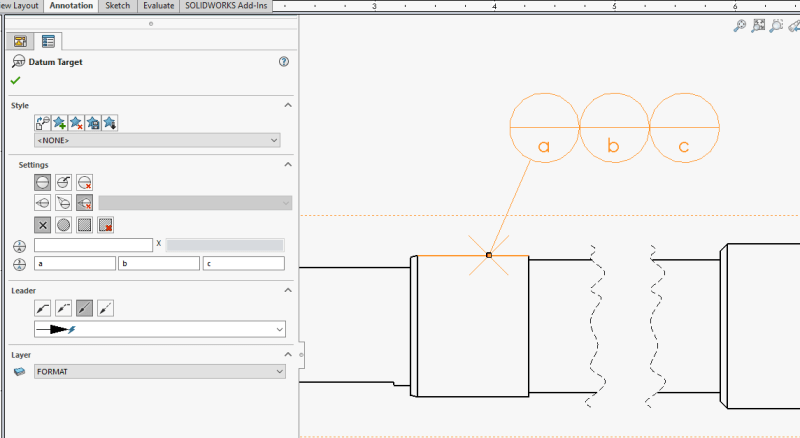The width and height of the screenshot is (800, 438).
Task: Open the Evaluate tab
Action: [x=158, y=6]
